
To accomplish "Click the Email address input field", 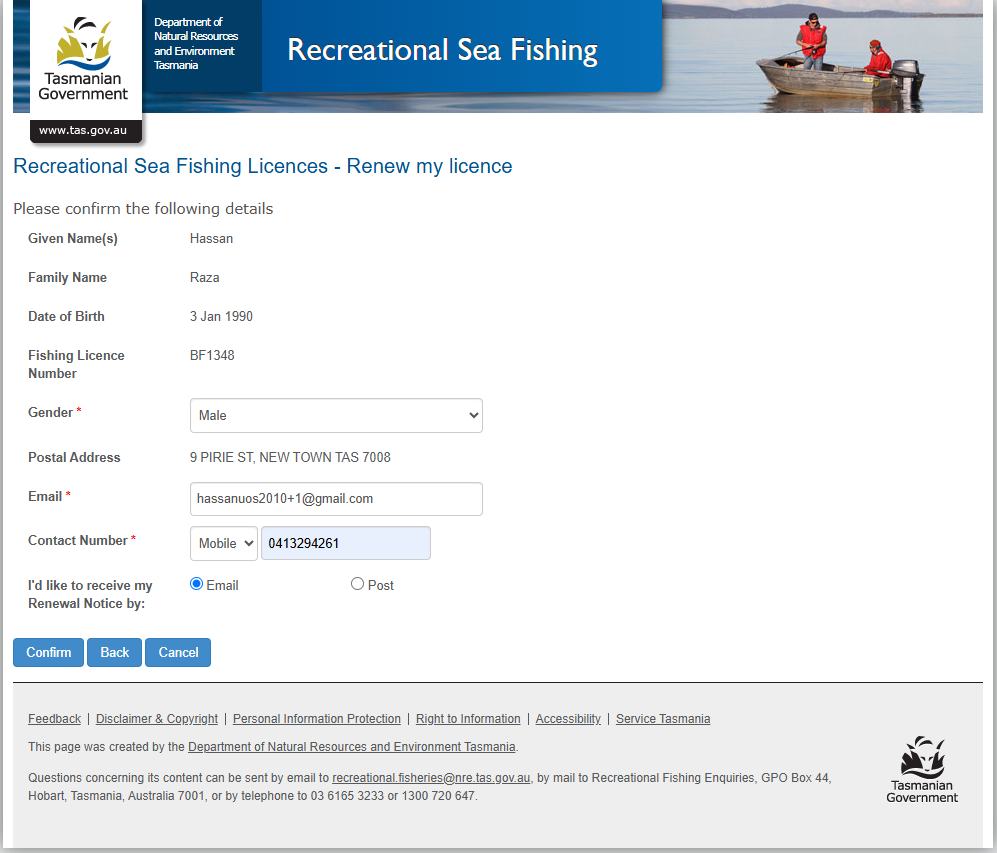I will click(x=336, y=499).
